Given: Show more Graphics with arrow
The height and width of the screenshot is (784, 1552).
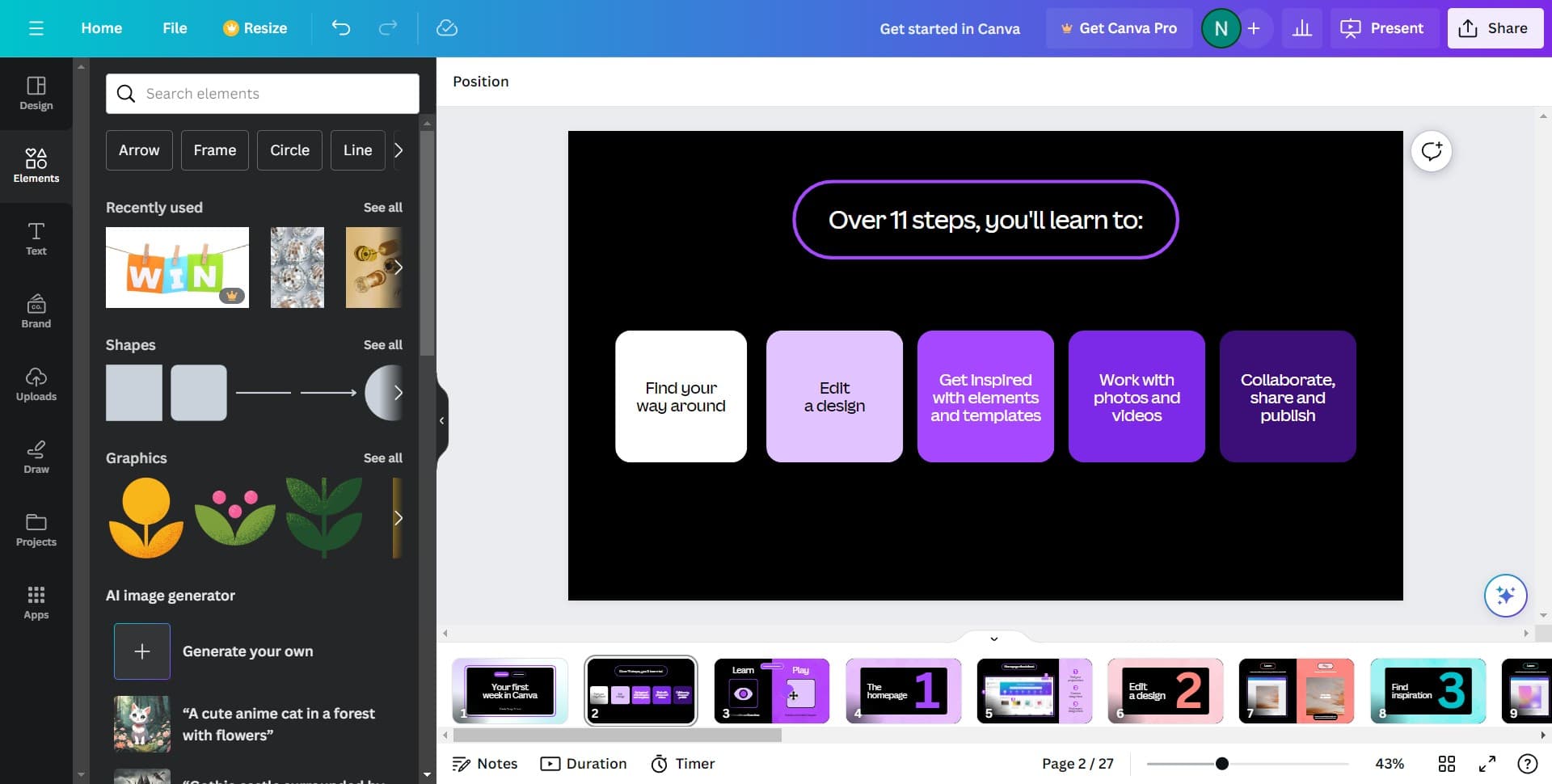Looking at the screenshot, I should [x=398, y=518].
